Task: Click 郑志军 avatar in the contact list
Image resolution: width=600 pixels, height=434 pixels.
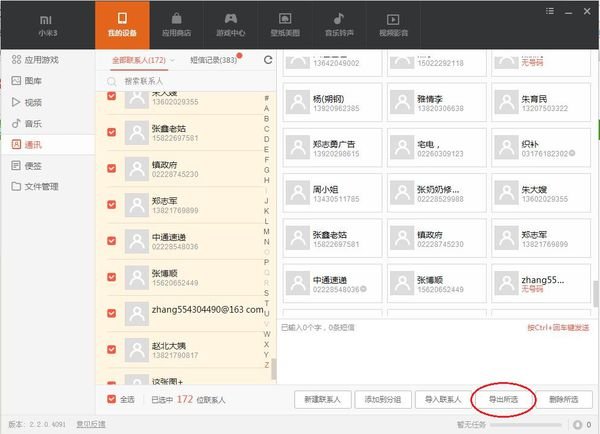Action: pos(137,205)
